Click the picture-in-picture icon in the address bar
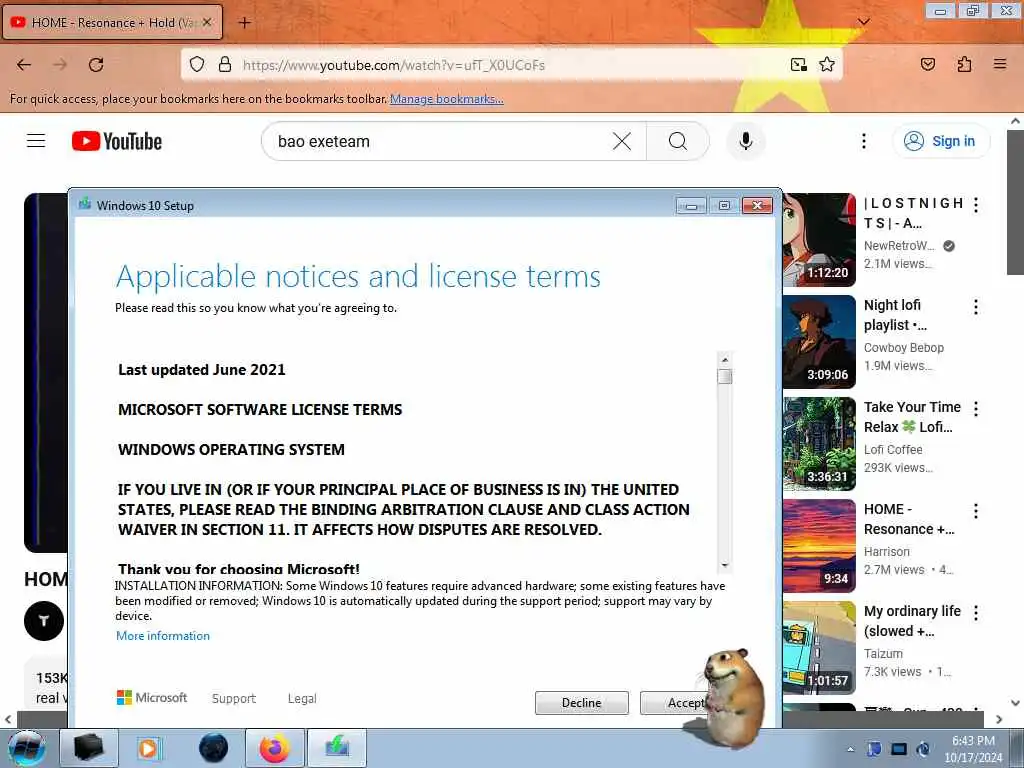Screen dimensions: 1024x768 [x=798, y=65]
